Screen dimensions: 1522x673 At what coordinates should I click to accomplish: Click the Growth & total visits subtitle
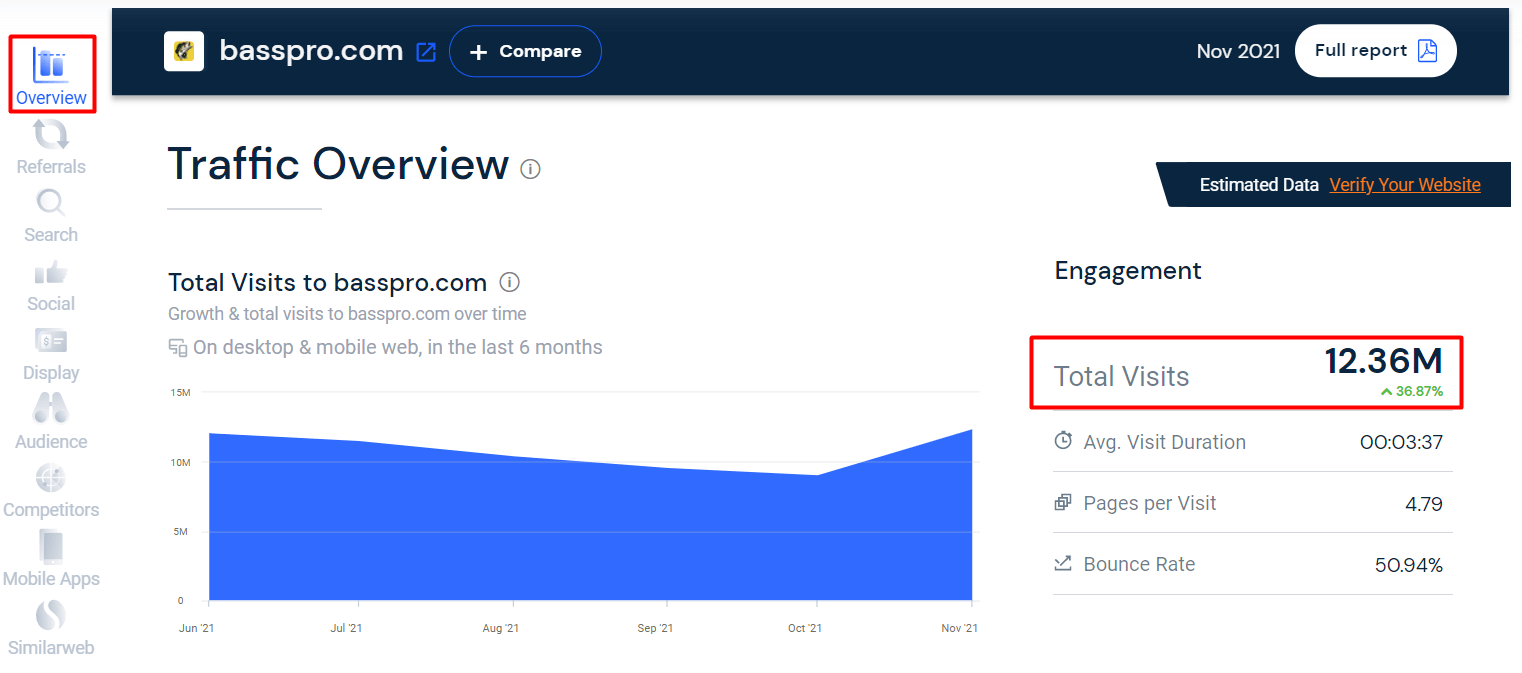coord(347,314)
